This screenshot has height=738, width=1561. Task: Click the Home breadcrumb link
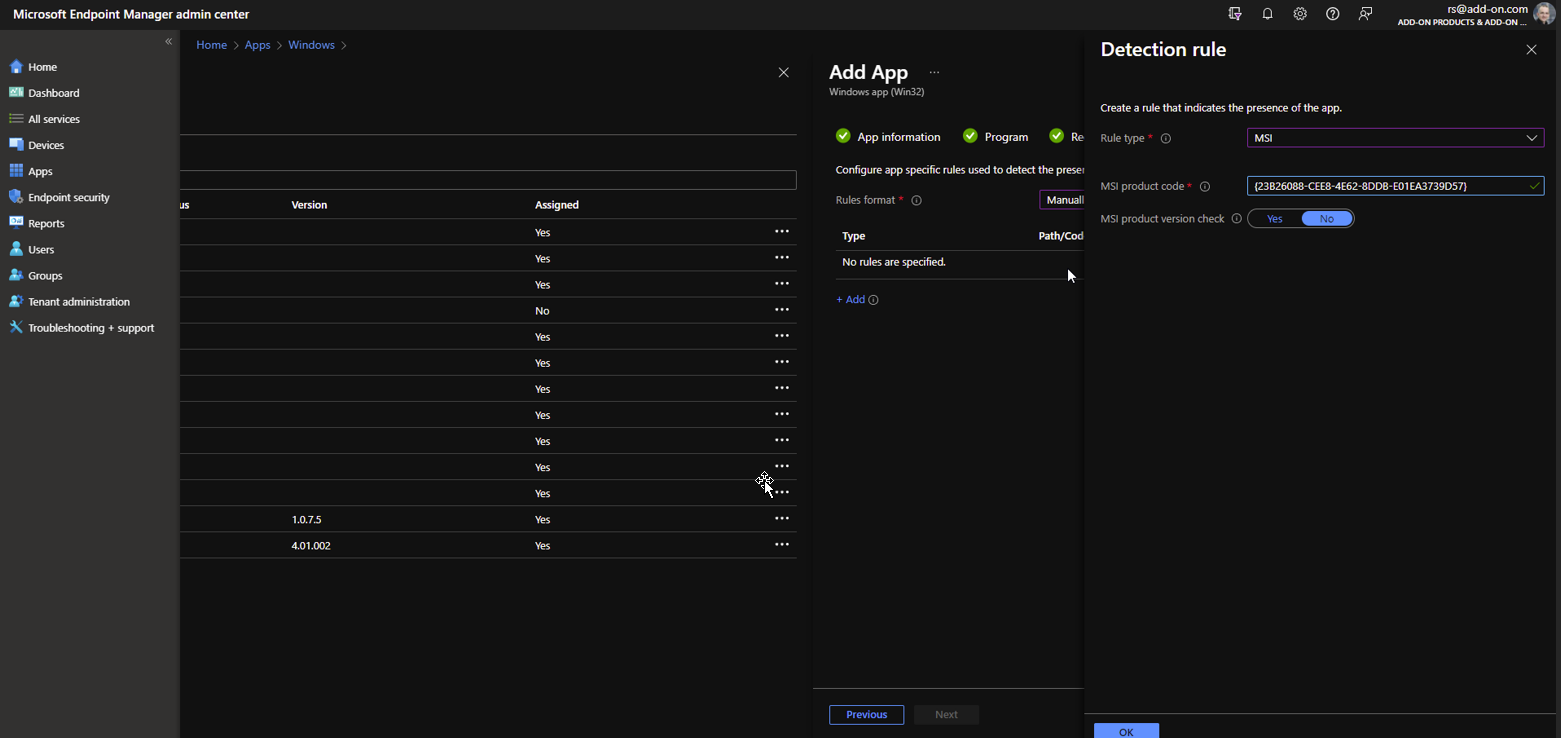tap(211, 45)
